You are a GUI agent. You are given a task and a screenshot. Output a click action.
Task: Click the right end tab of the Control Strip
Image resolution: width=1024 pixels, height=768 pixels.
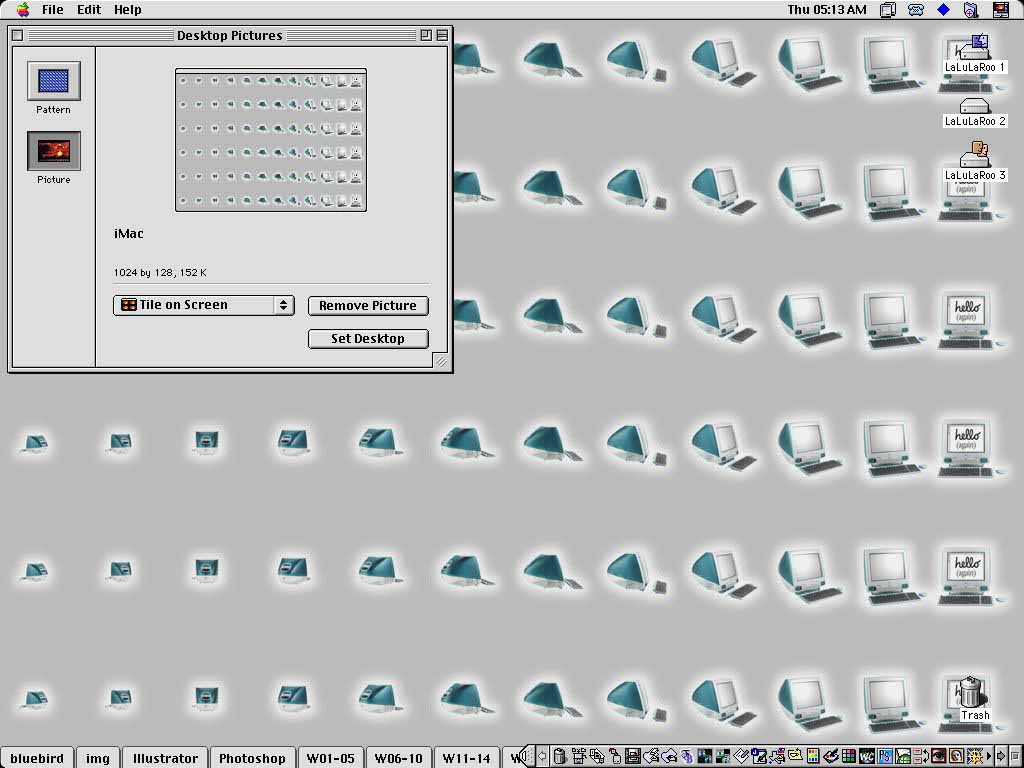click(1016, 756)
